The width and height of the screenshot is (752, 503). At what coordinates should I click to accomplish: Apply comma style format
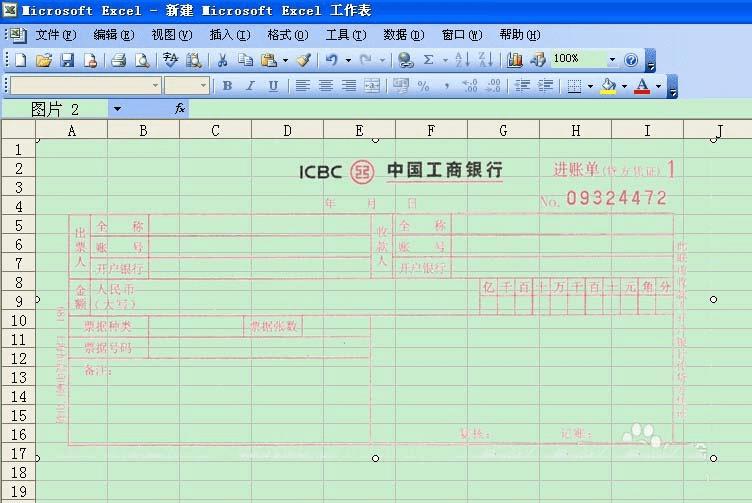coord(446,86)
